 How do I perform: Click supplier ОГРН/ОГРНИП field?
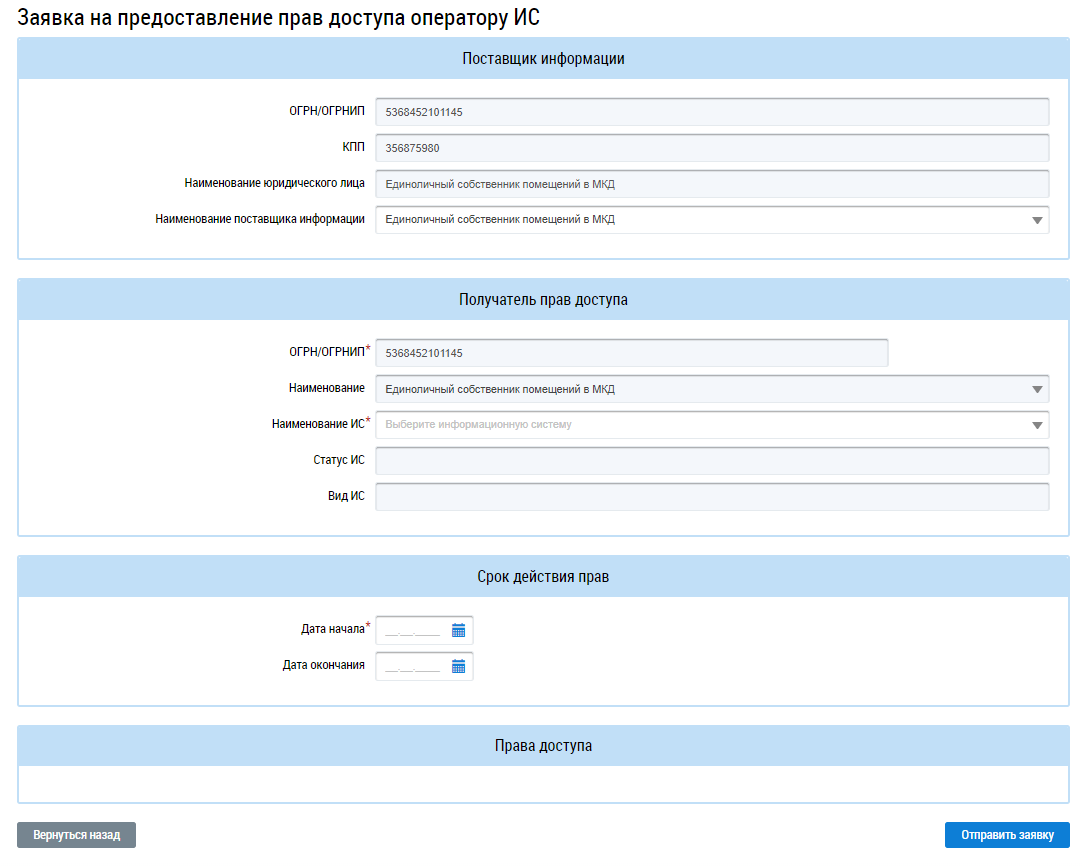click(711, 112)
